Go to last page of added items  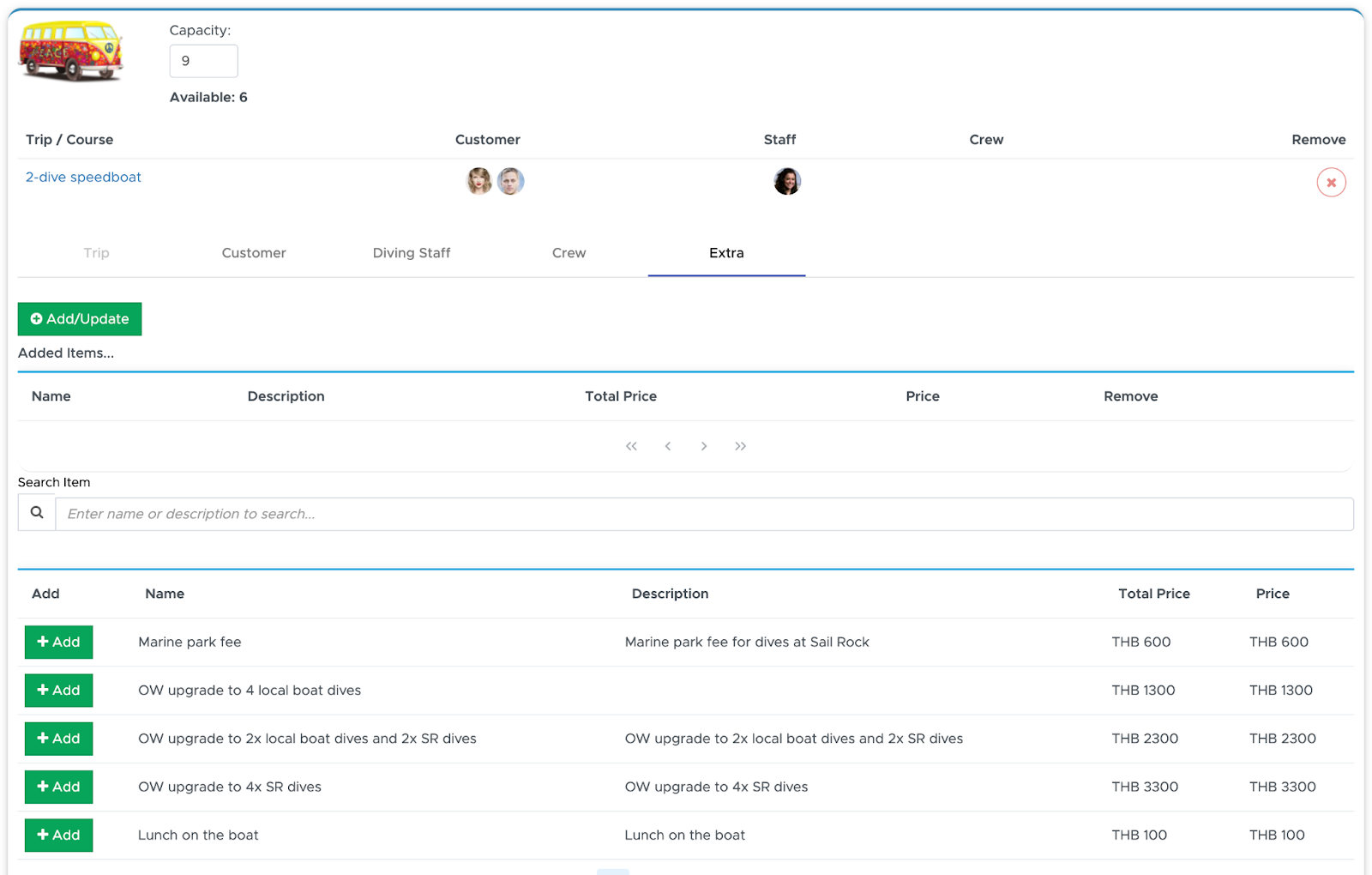(740, 446)
